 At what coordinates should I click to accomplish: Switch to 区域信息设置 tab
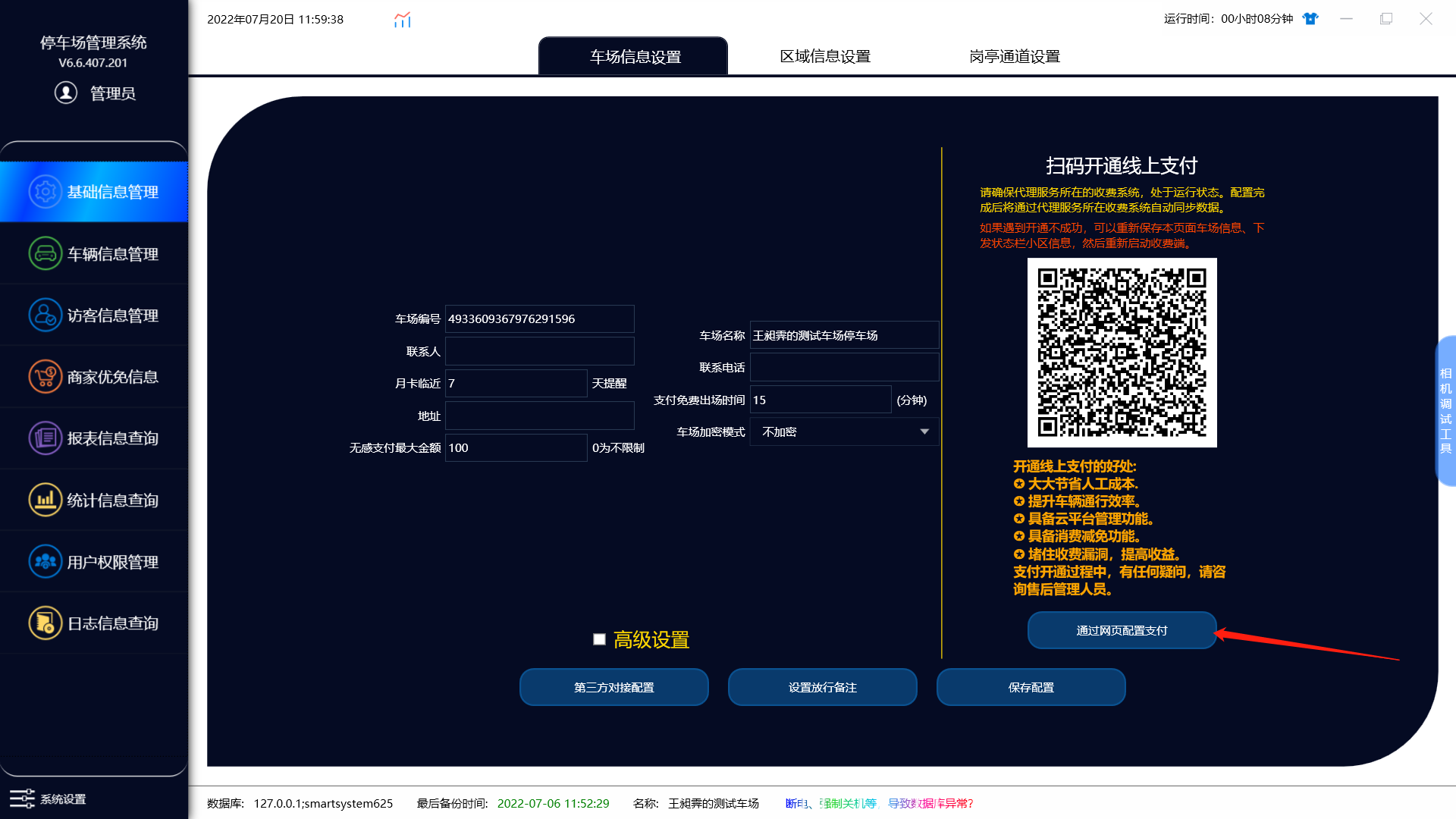tap(825, 56)
